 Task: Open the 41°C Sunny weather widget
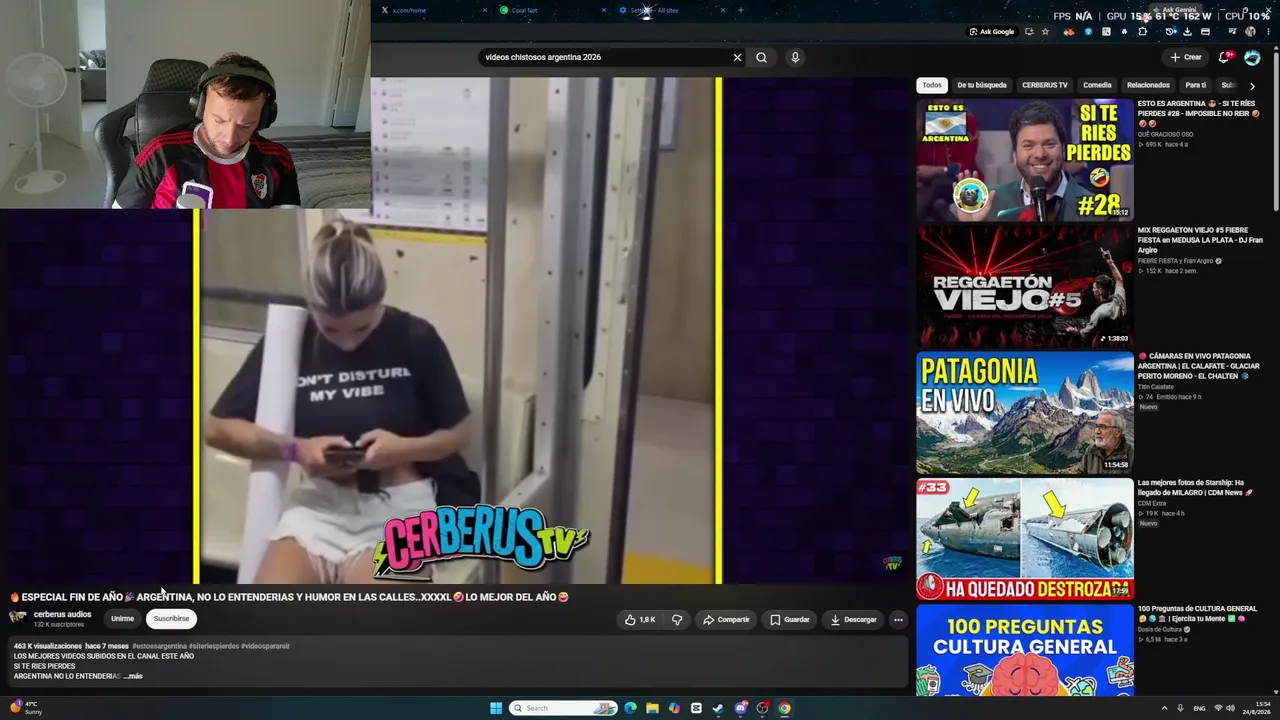26,708
